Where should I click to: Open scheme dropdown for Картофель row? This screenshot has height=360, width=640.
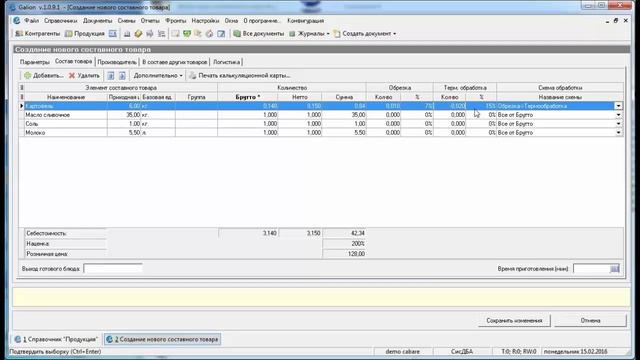pyautogui.click(x=618, y=106)
